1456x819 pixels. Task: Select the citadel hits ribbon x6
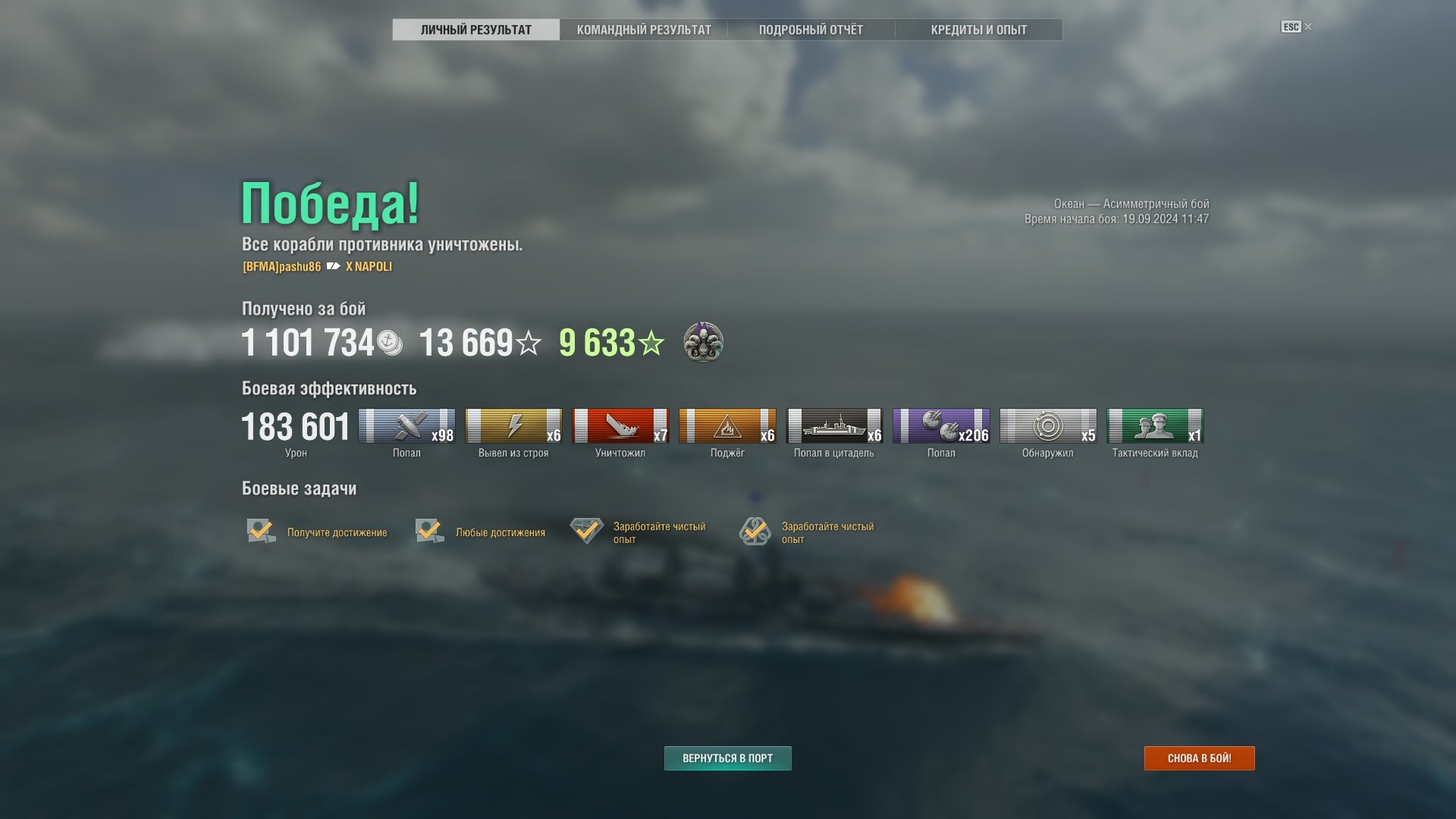coord(834,425)
